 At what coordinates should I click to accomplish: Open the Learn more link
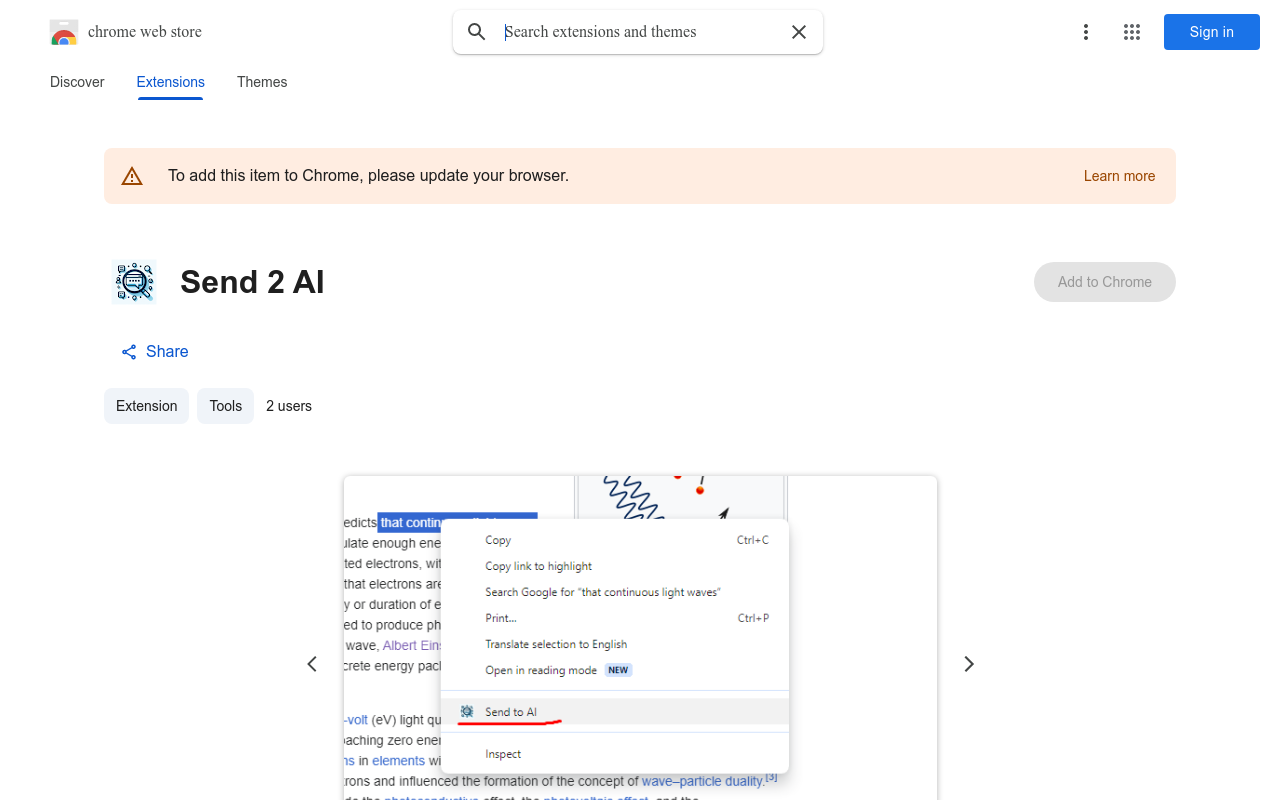[1119, 176]
